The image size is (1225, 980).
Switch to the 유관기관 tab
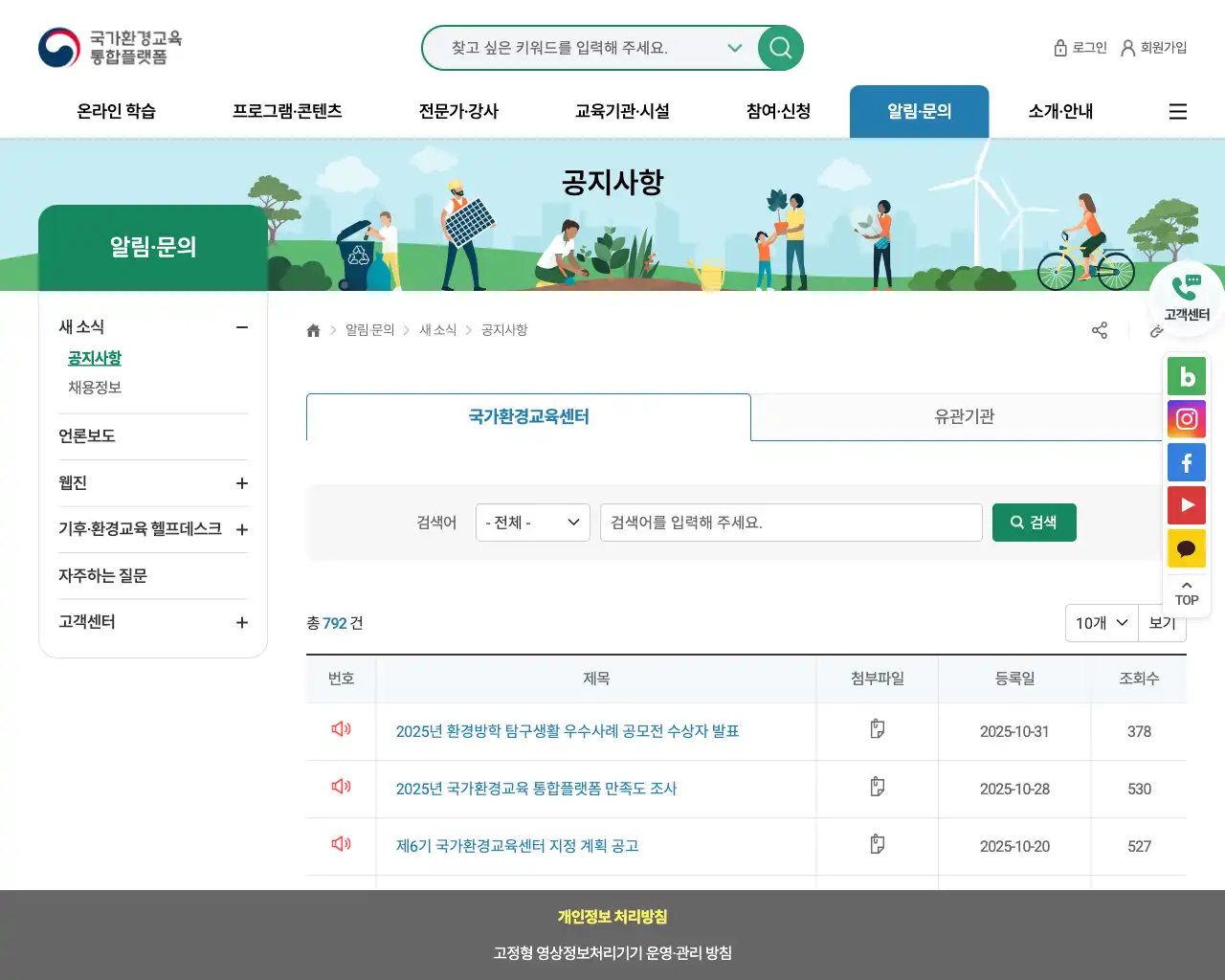(x=962, y=416)
